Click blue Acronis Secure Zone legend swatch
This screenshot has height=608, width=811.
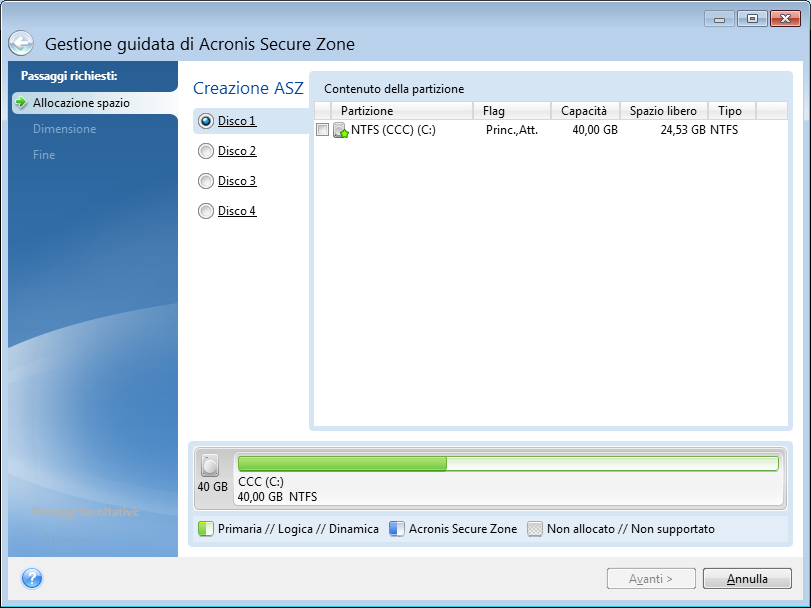click(x=396, y=529)
